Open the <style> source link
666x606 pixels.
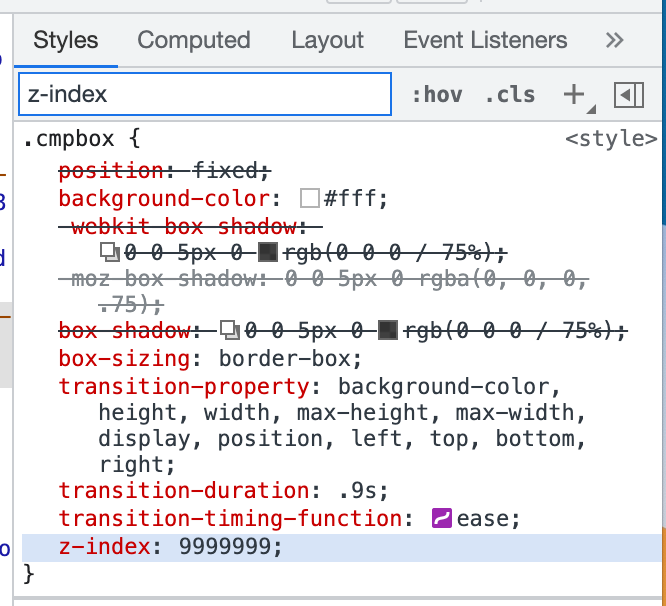[x=611, y=139]
